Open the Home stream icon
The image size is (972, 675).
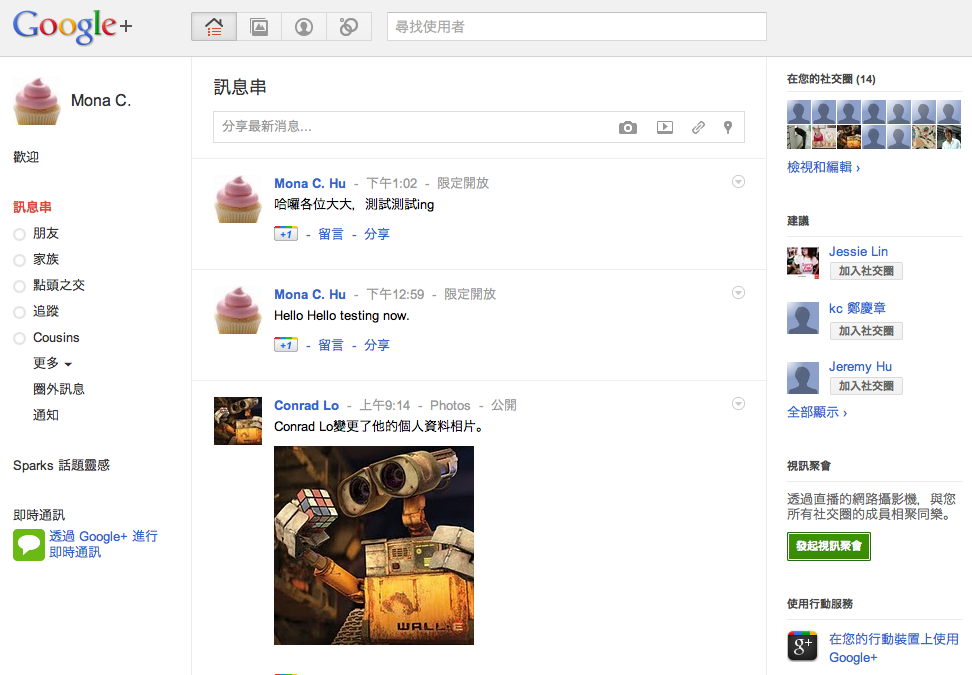pyautogui.click(x=214, y=27)
